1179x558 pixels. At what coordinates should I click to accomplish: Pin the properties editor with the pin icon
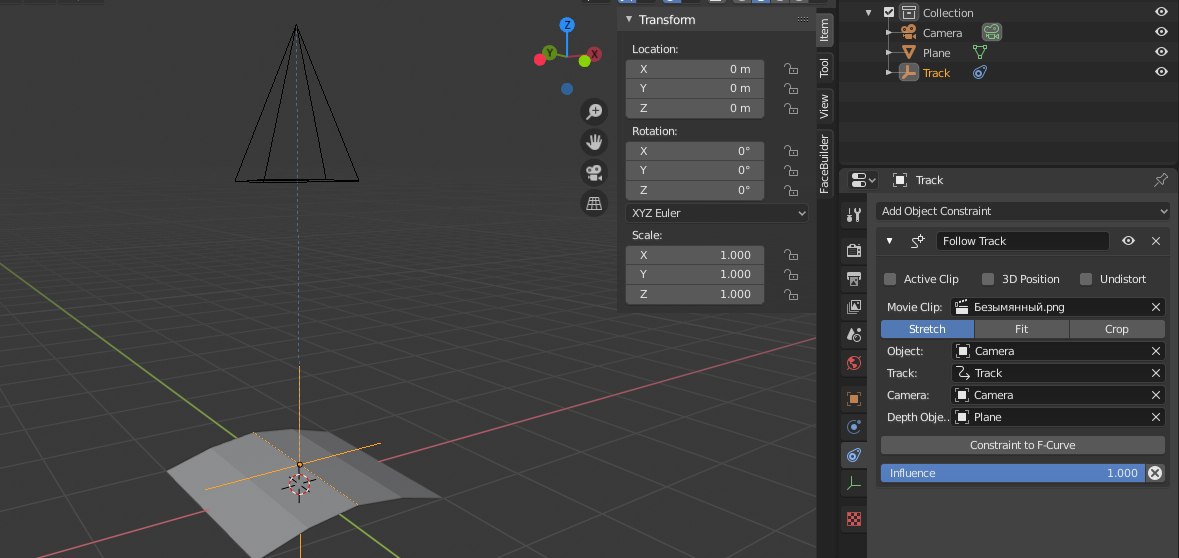[1160, 180]
